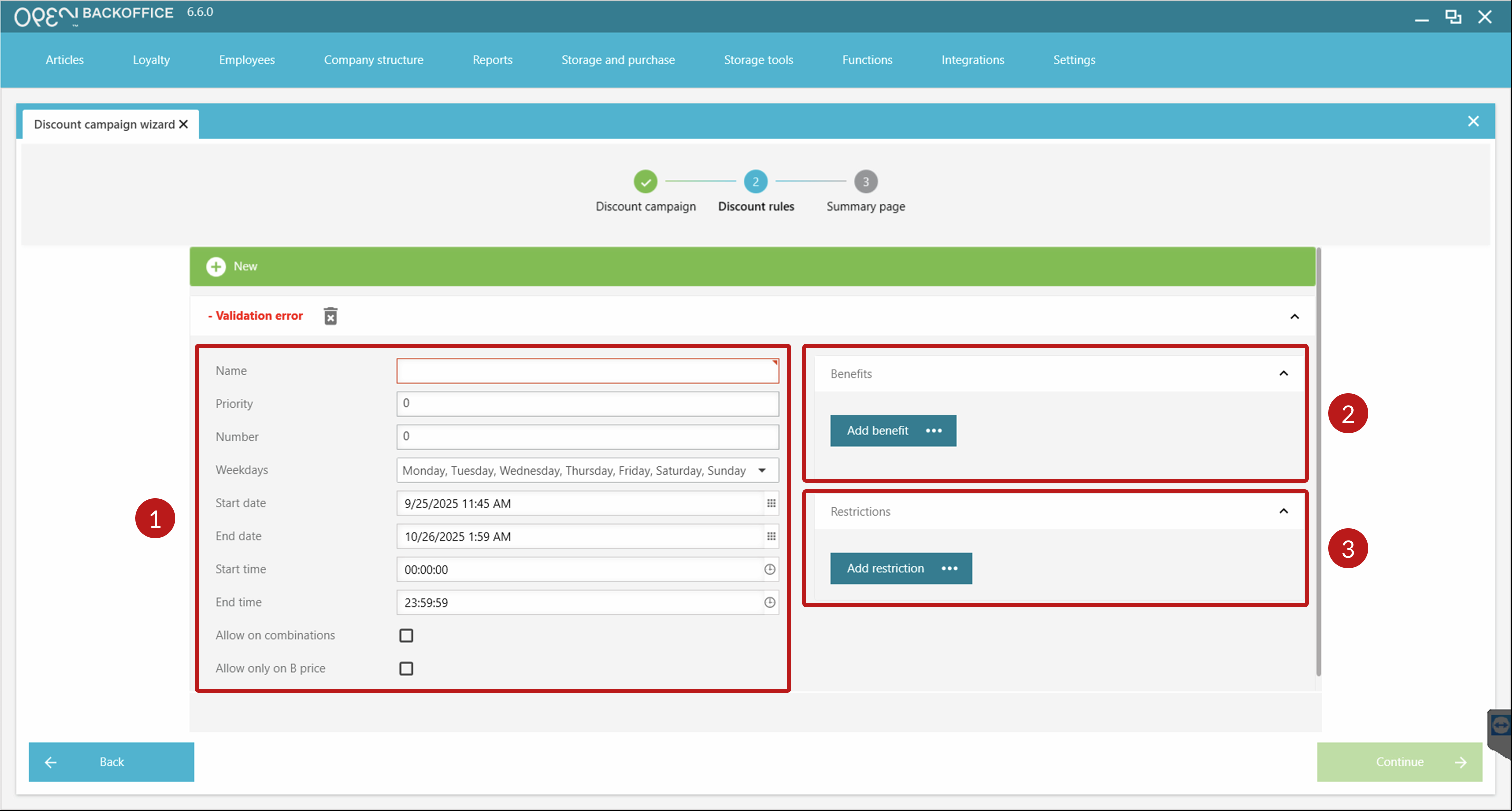Viewport: 1512px width, 811px height.
Task: Click into the Name input field
Action: pos(587,371)
